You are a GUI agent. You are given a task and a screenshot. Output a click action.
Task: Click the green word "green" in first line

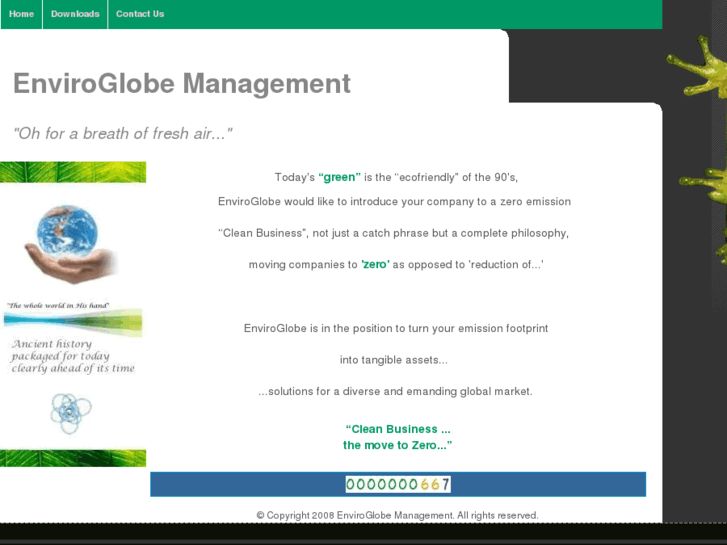coord(339,177)
